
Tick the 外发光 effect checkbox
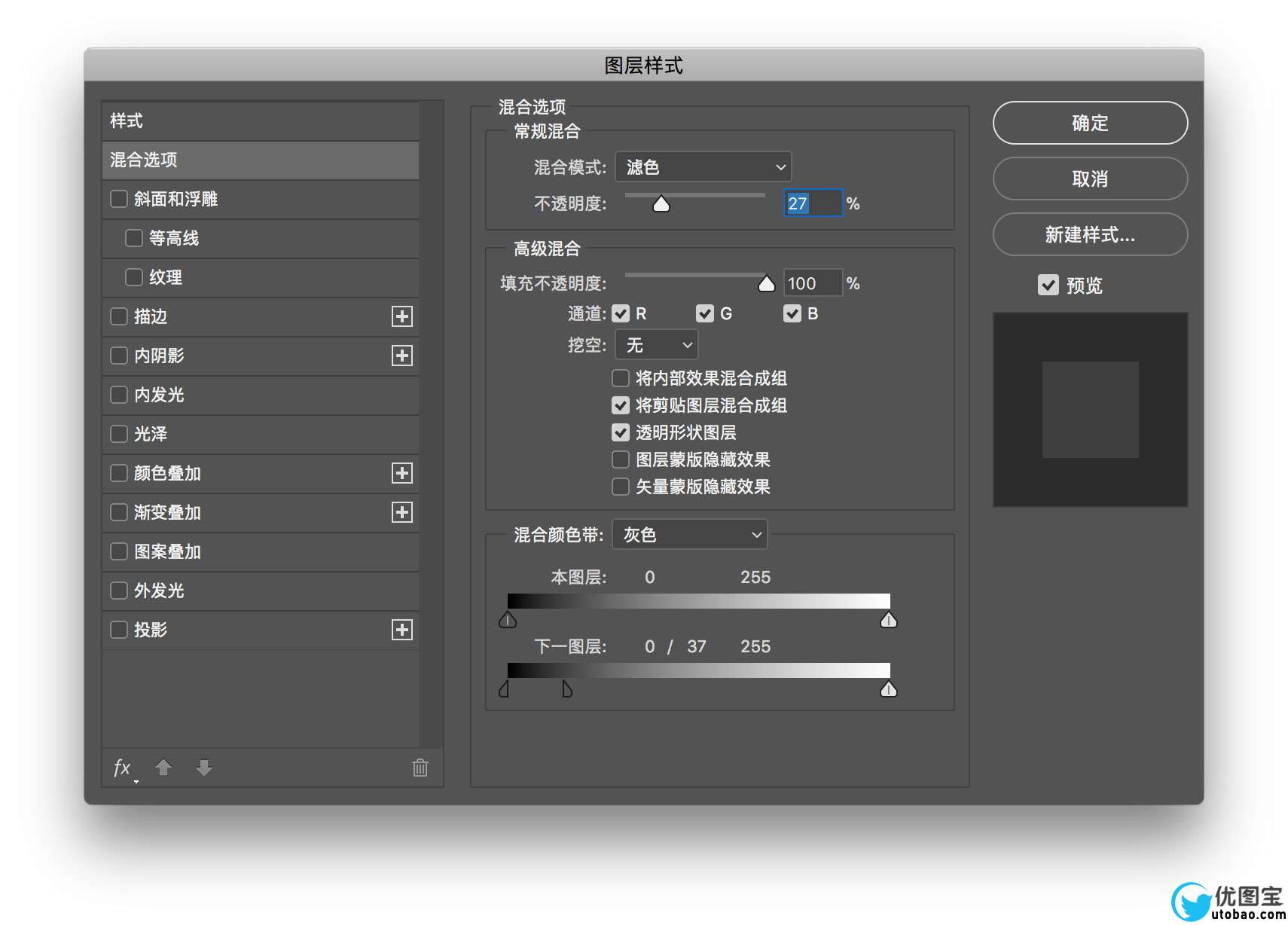coord(119,591)
